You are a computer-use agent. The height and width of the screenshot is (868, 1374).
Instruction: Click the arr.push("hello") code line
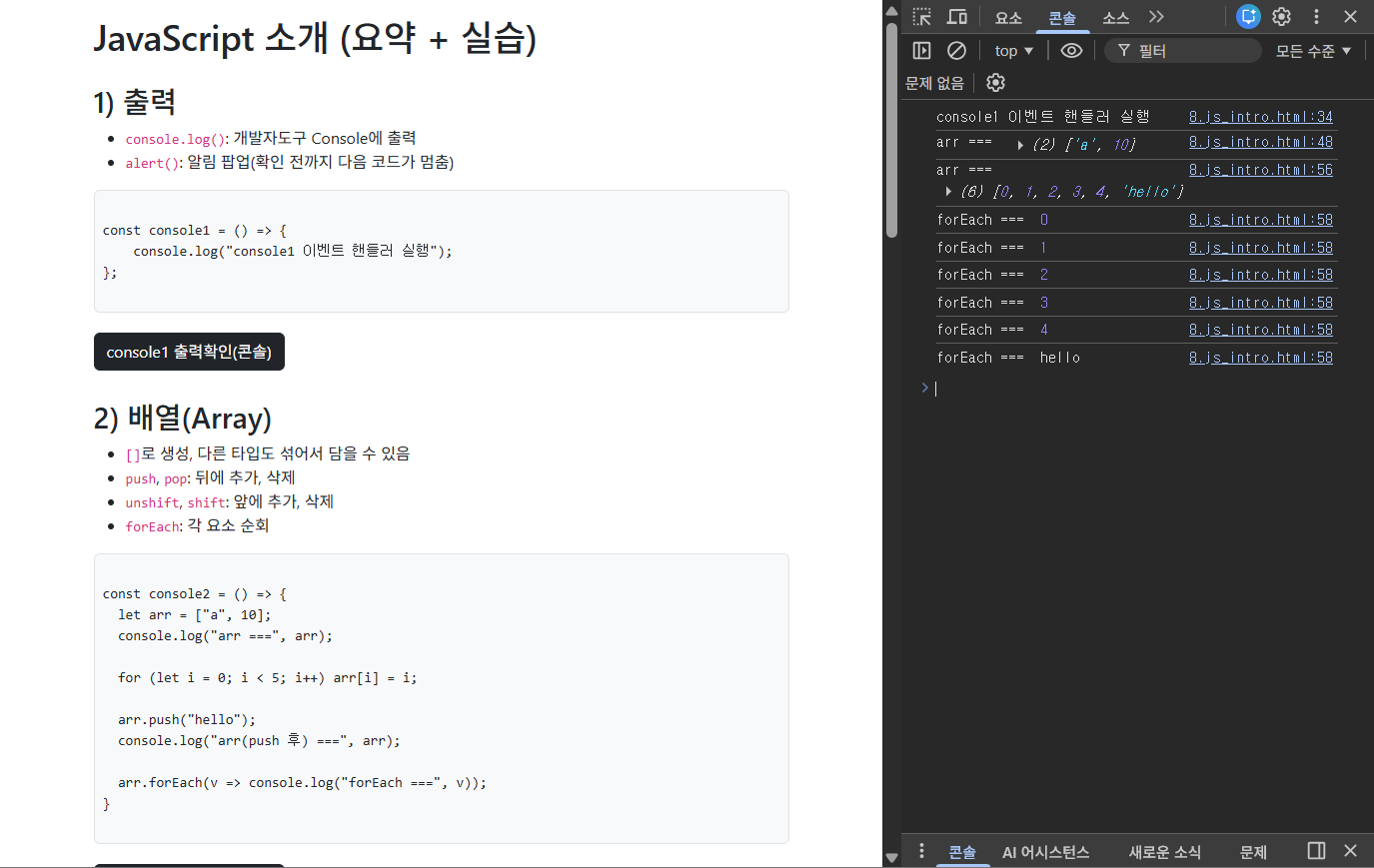tap(187, 719)
